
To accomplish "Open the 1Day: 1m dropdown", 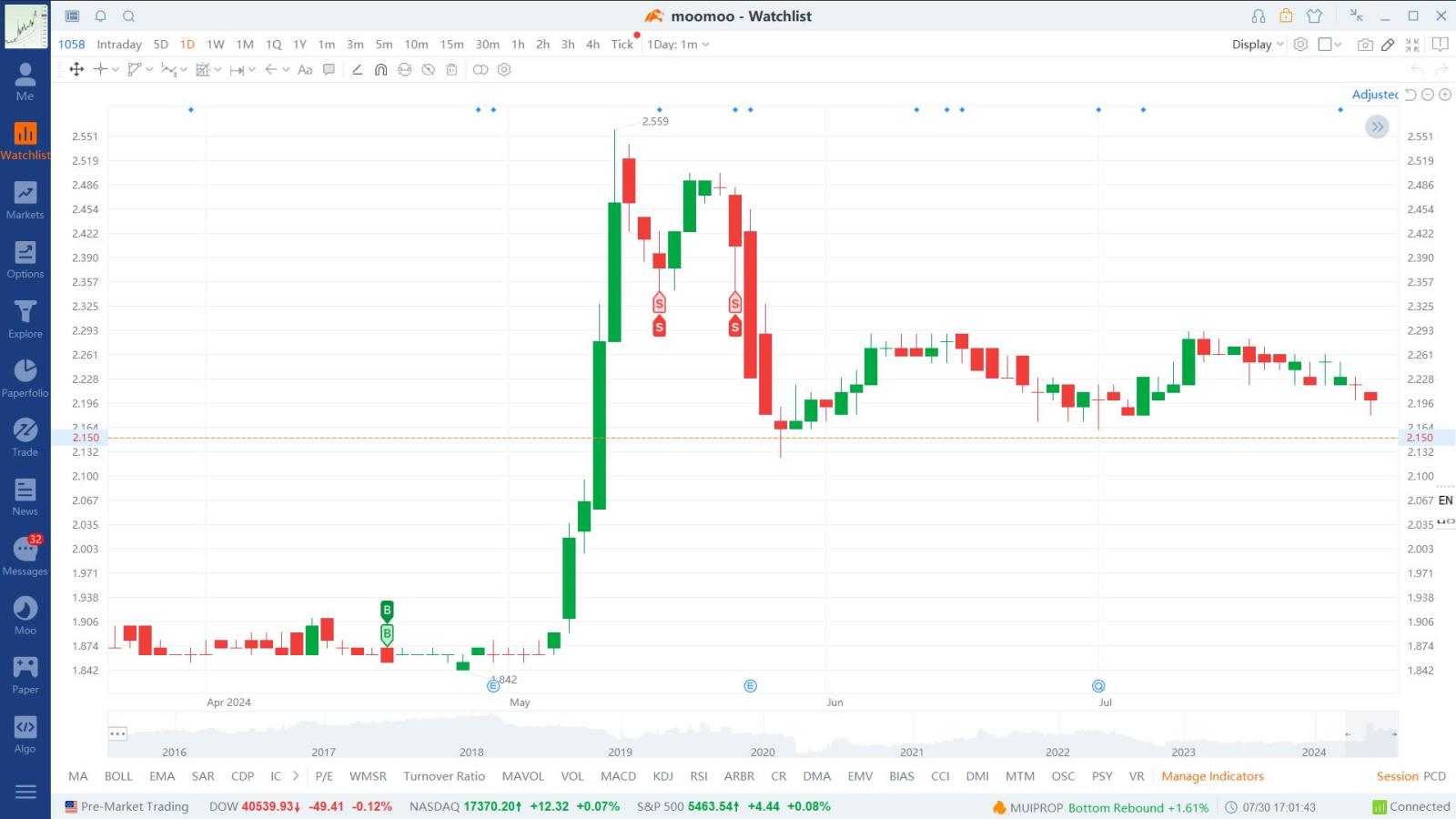I will click(x=678, y=44).
